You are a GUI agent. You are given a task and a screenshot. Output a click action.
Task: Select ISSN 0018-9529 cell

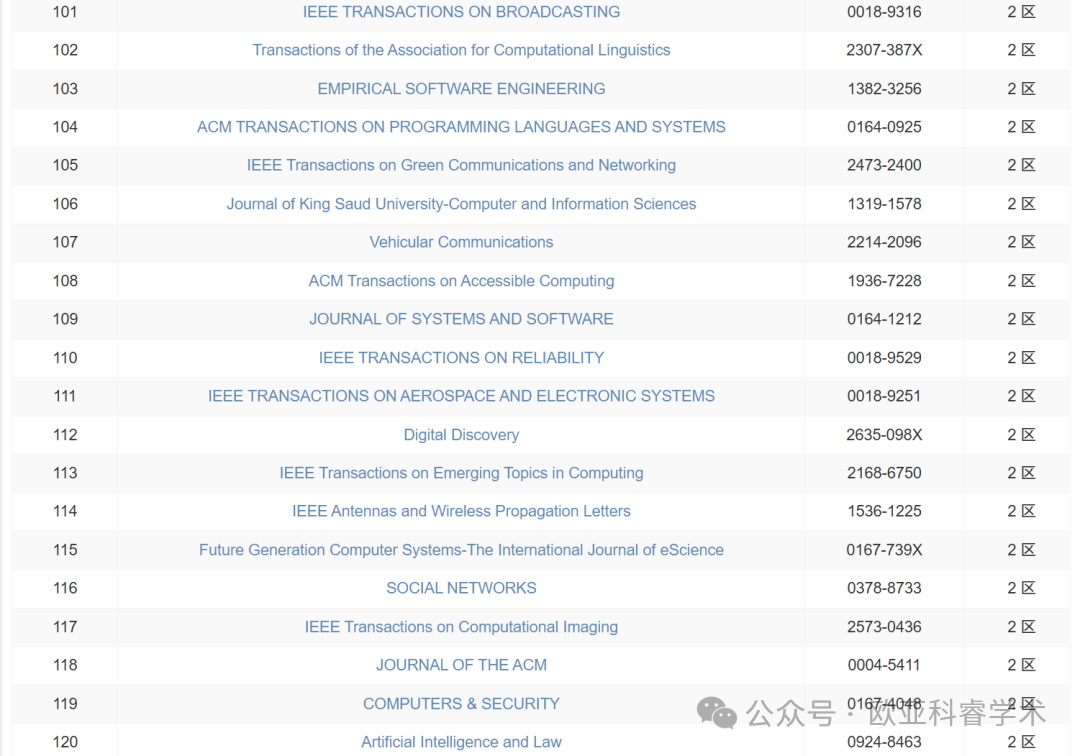(x=884, y=358)
